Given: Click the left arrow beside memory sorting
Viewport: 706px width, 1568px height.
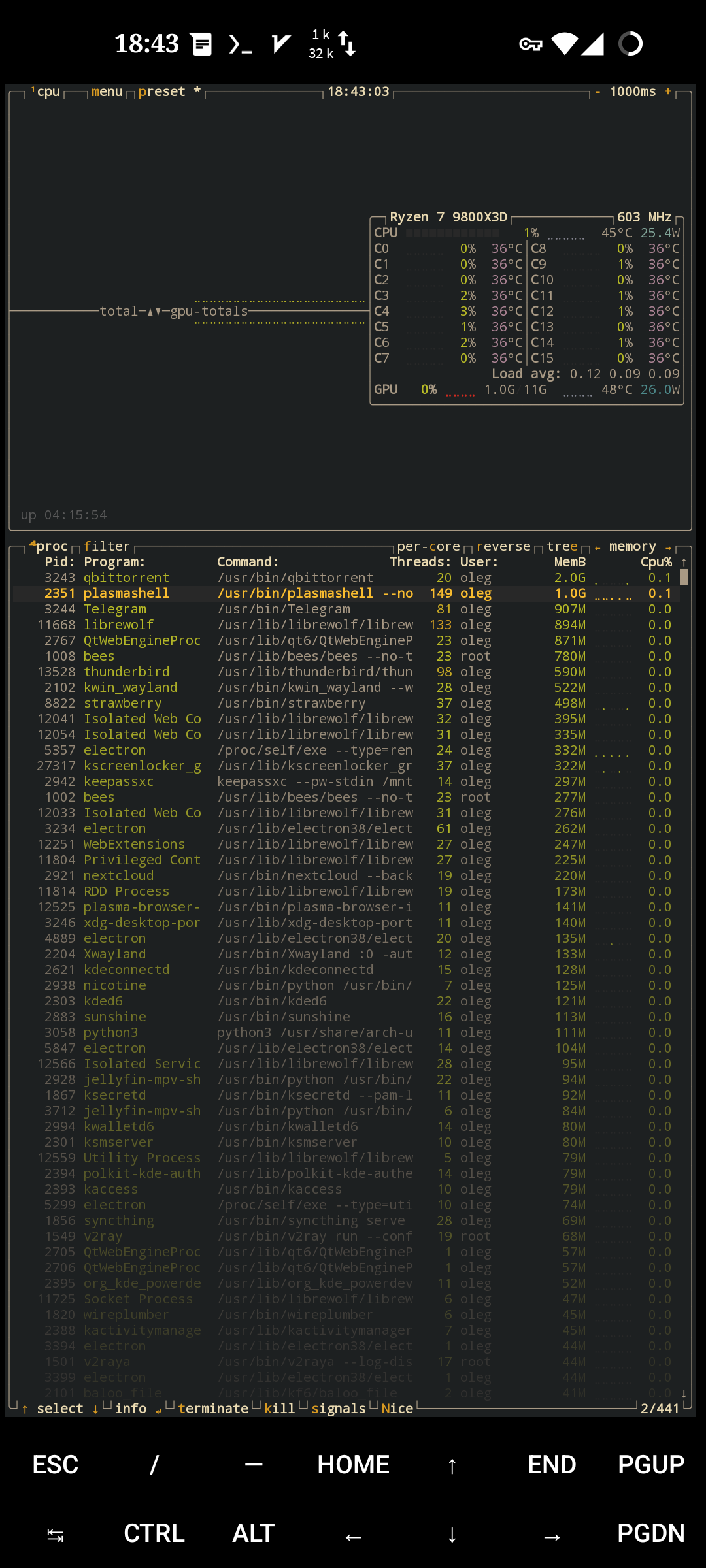Looking at the screenshot, I should [597, 547].
